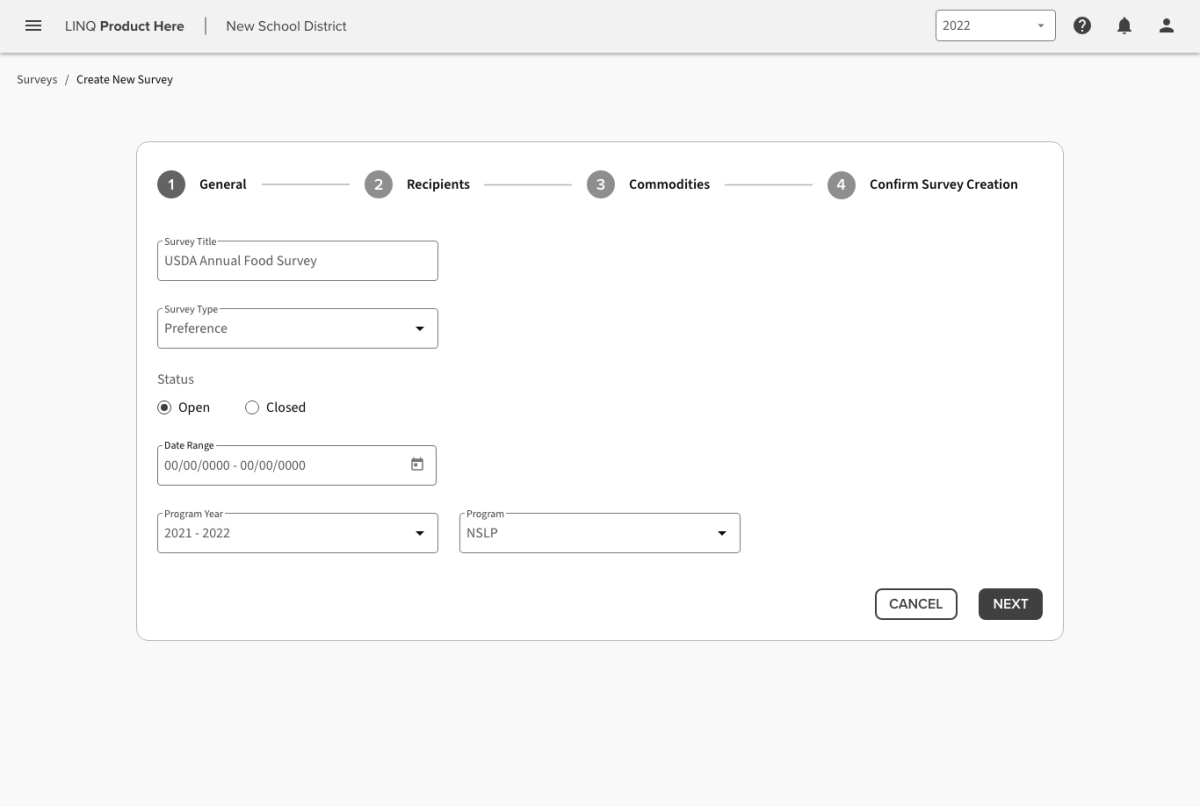Expand the Survey Type dropdown

click(297, 329)
